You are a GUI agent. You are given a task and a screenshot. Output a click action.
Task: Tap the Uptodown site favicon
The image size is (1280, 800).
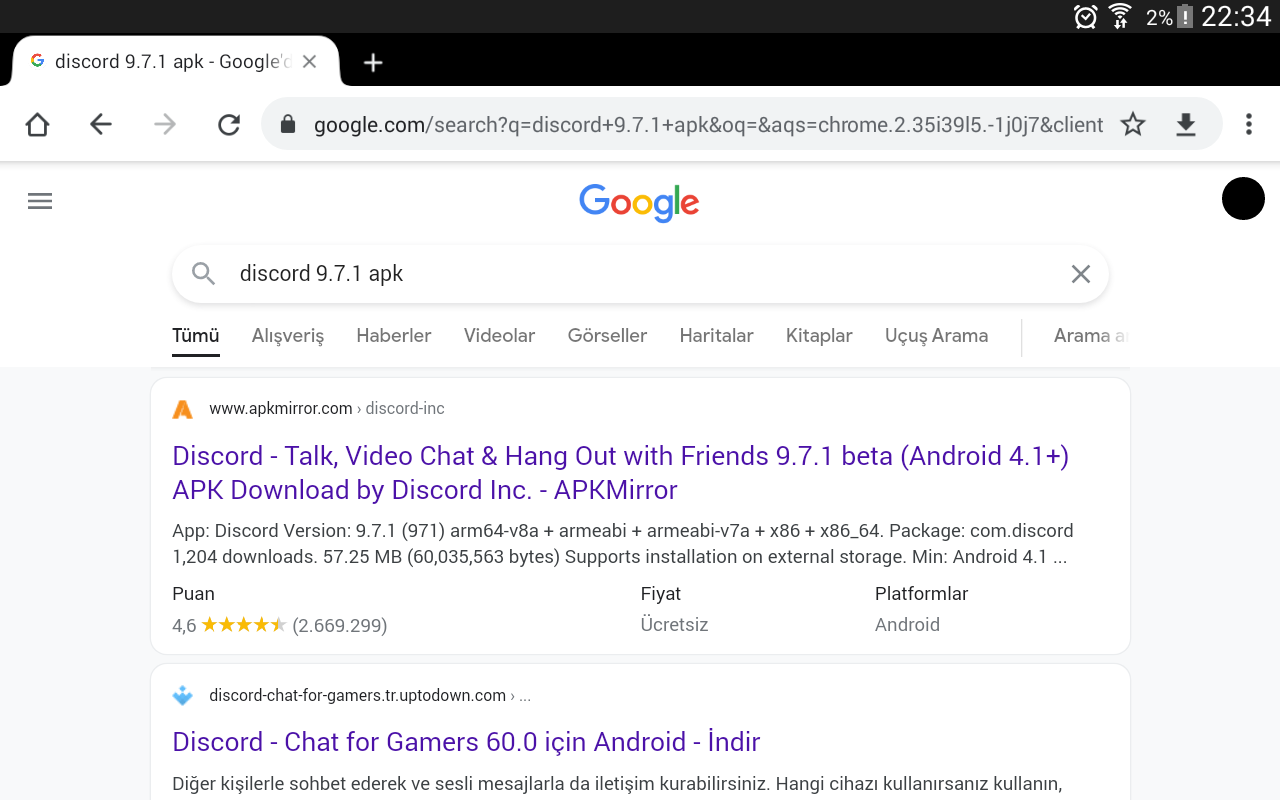(182, 695)
